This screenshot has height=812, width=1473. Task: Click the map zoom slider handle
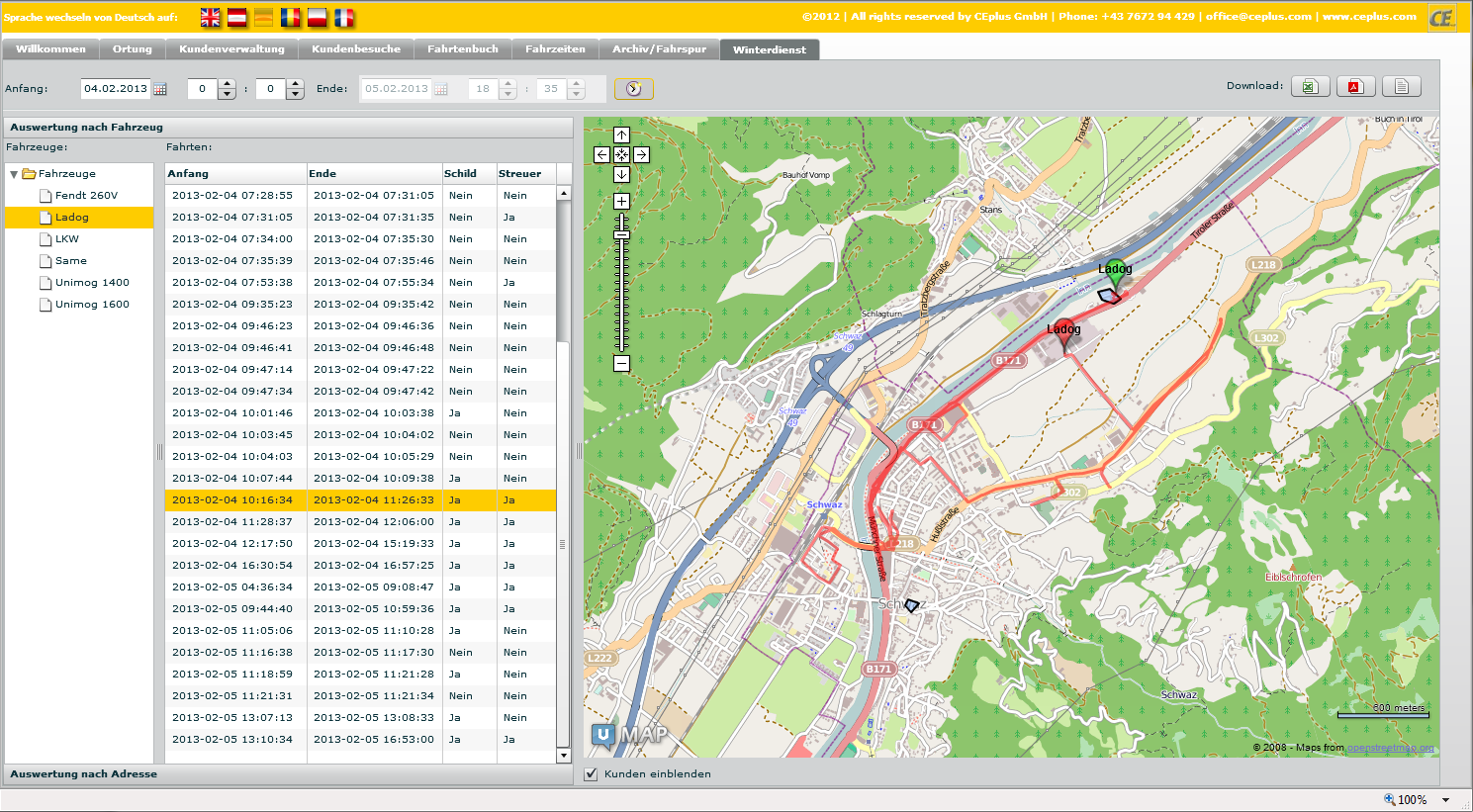click(621, 234)
